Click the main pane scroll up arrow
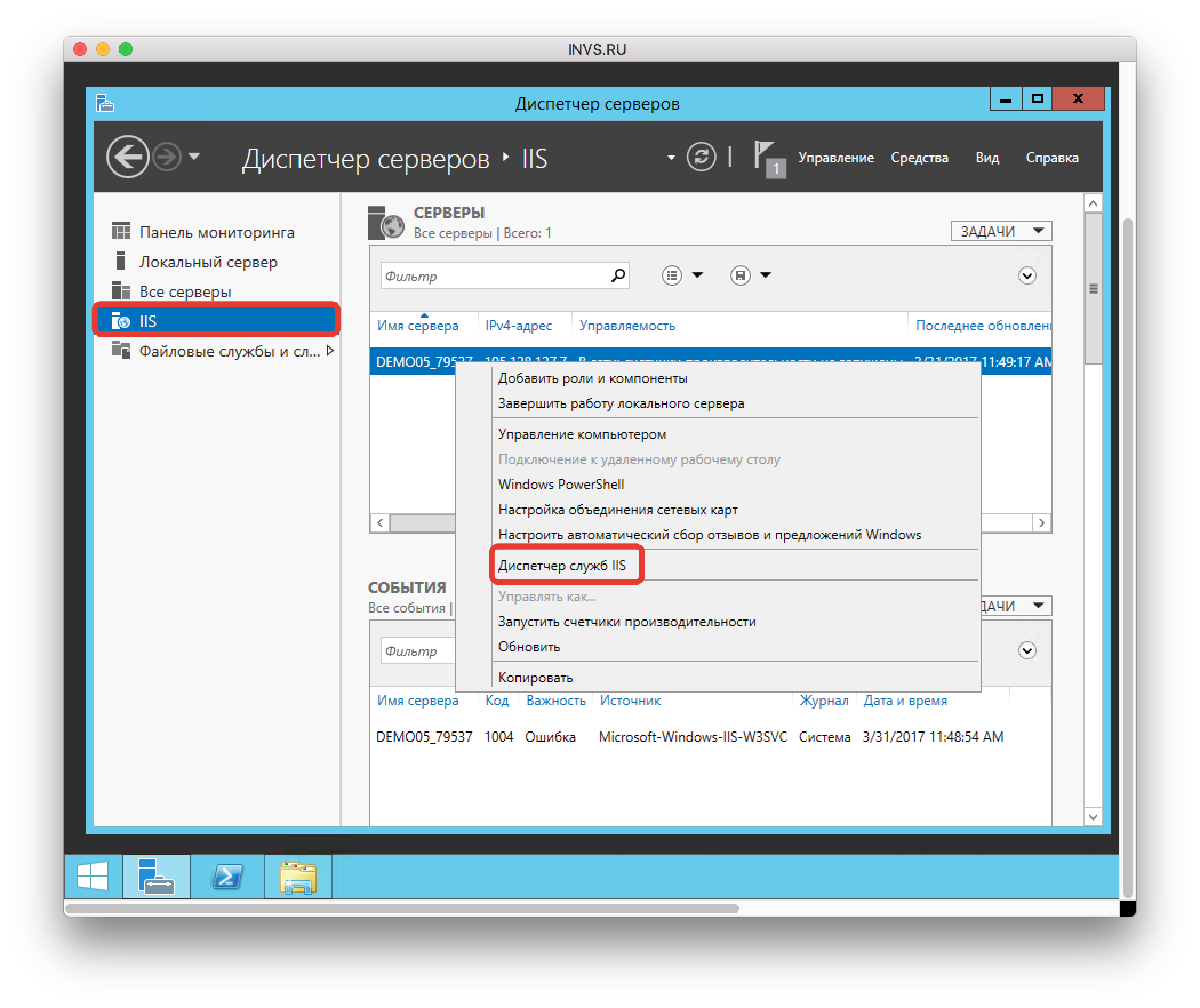Screen dimensions: 1200x1008 (1093, 203)
